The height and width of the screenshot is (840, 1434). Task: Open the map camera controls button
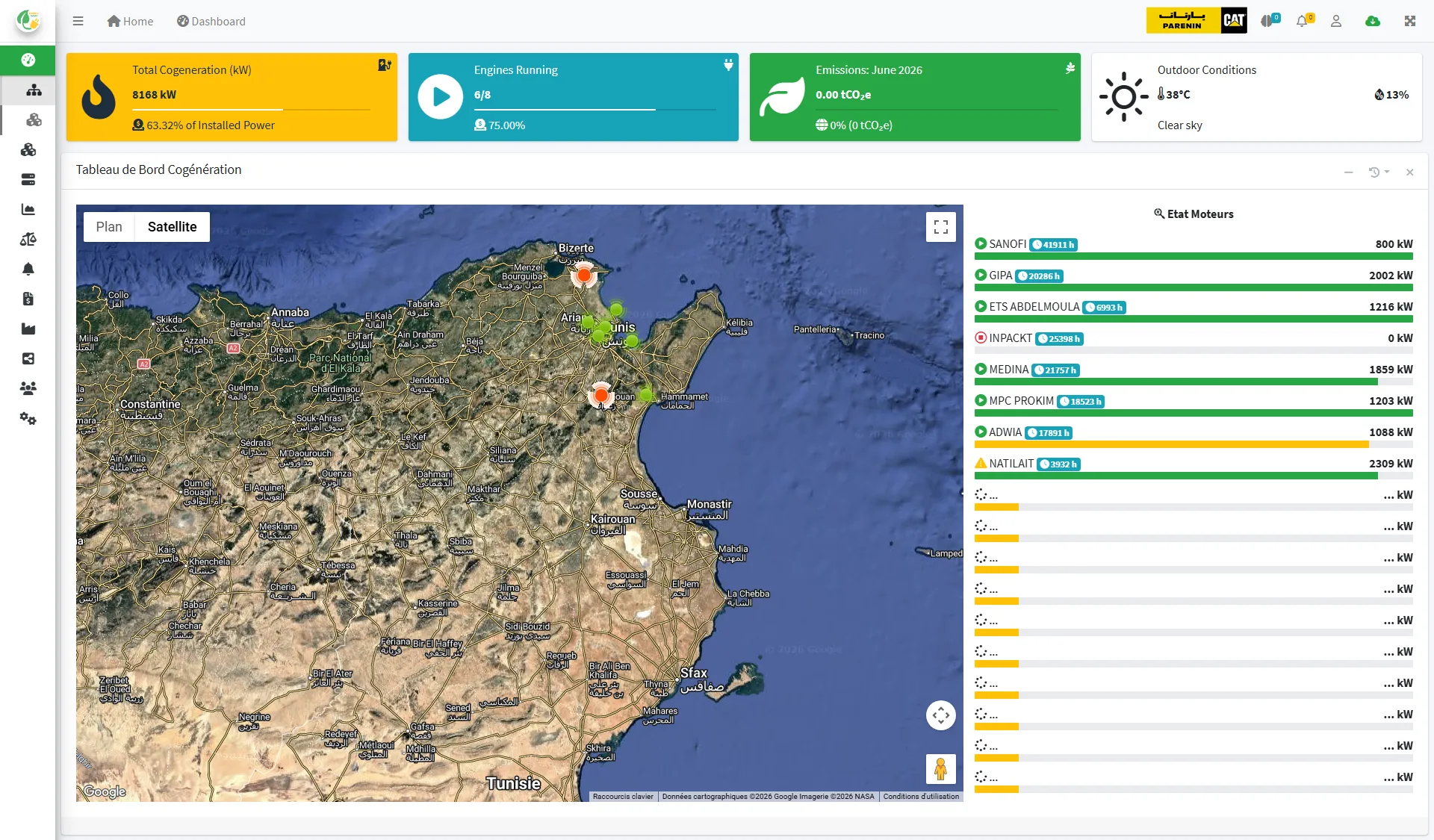pos(940,715)
